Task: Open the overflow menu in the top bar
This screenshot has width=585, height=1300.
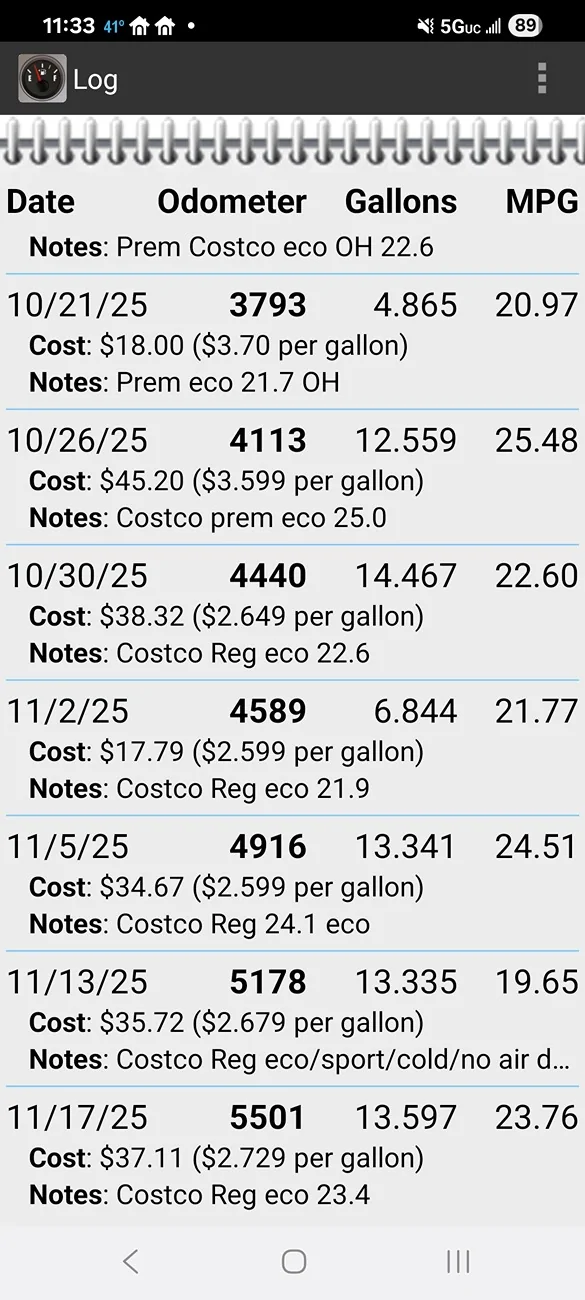Action: point(542,79)
